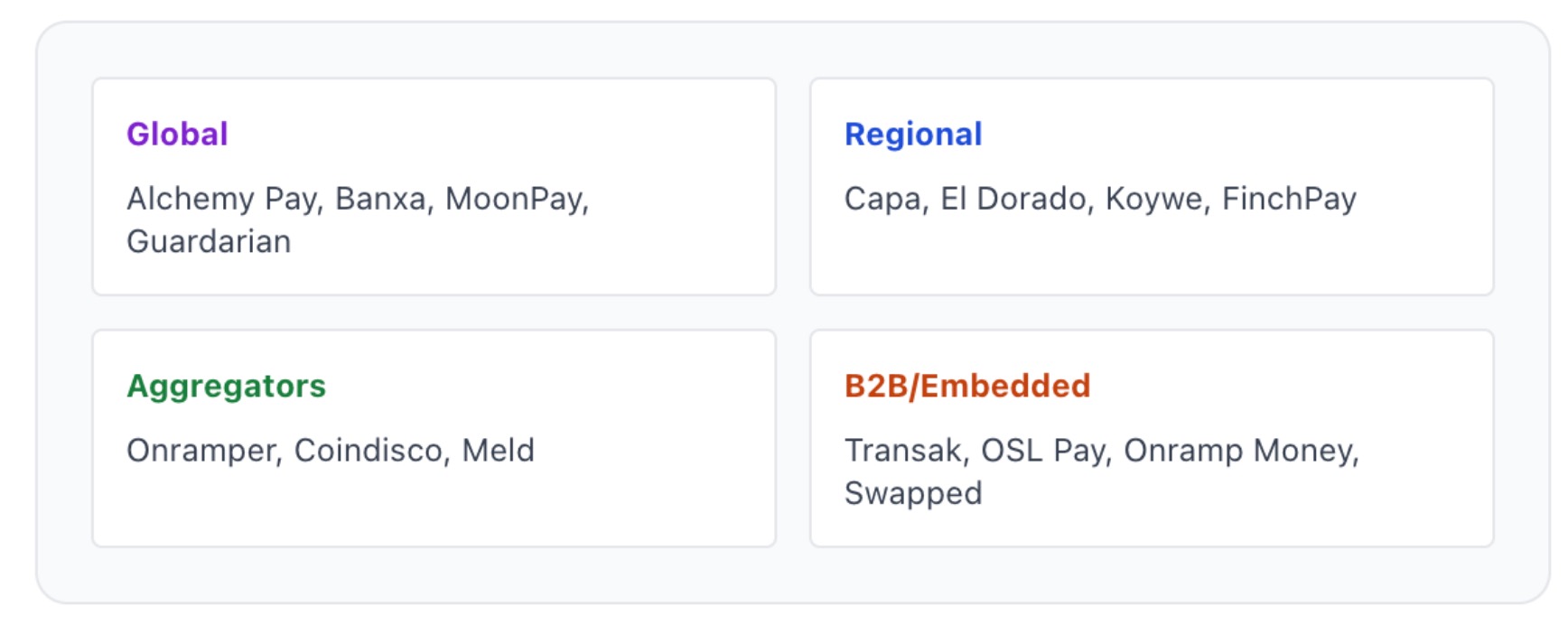The width and height of the screenshot is (1568, 625).
Task: Select the green Aggregators heading
Action: point(226,386)
